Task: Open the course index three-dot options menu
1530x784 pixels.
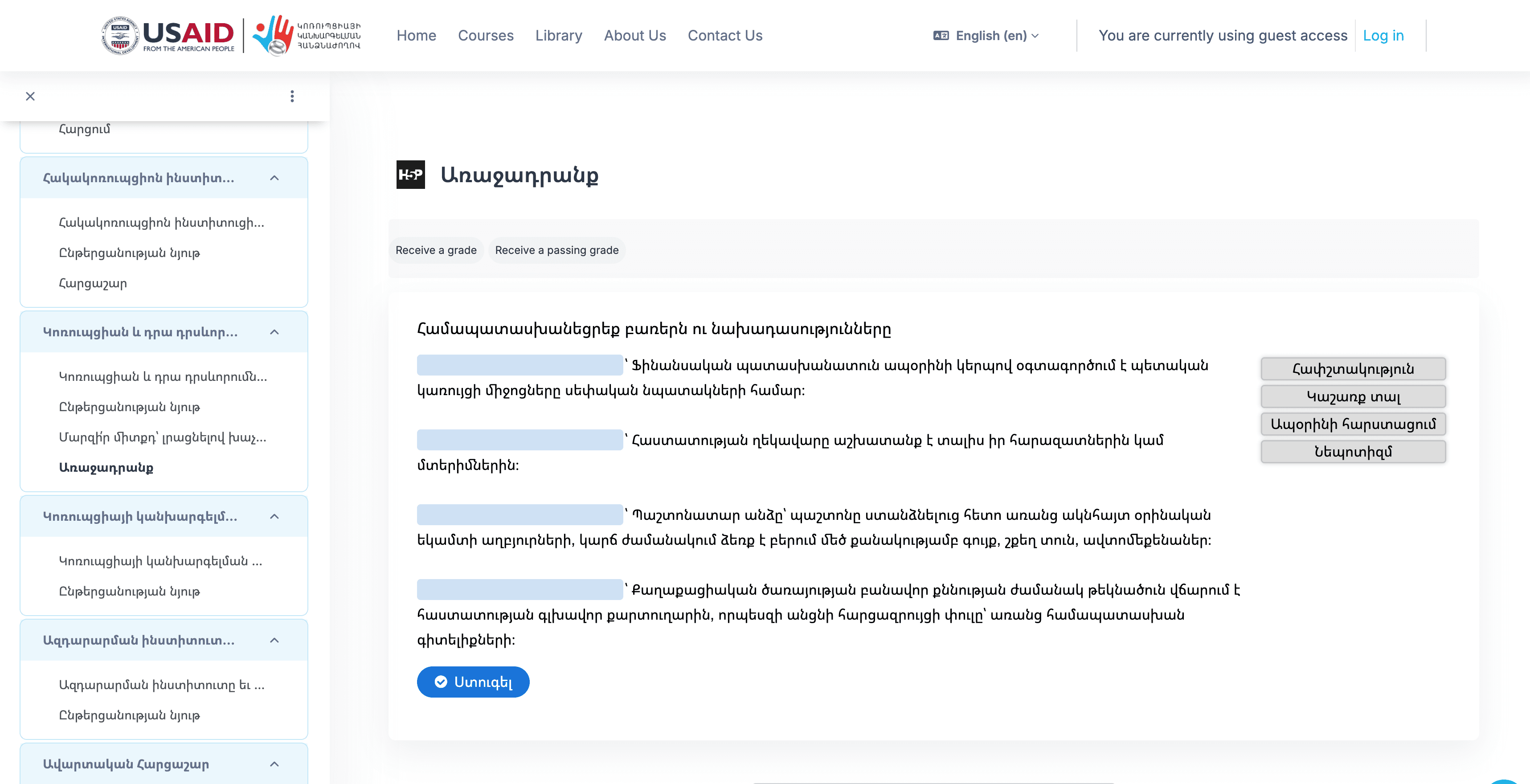Action: [x=292, y=96]
